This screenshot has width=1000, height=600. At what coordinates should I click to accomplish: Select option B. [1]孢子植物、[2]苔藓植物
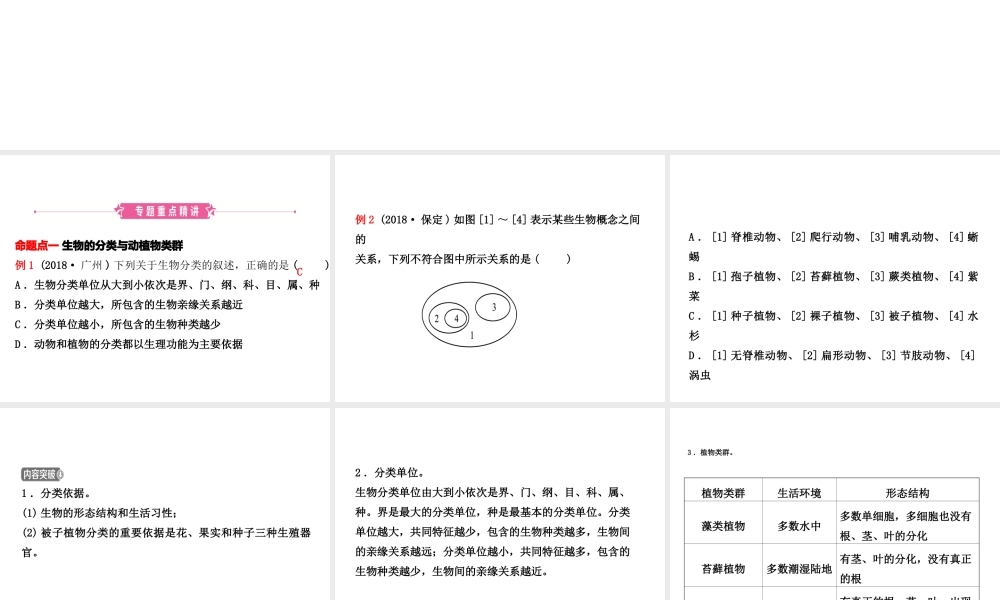click(x=833, y=286)
